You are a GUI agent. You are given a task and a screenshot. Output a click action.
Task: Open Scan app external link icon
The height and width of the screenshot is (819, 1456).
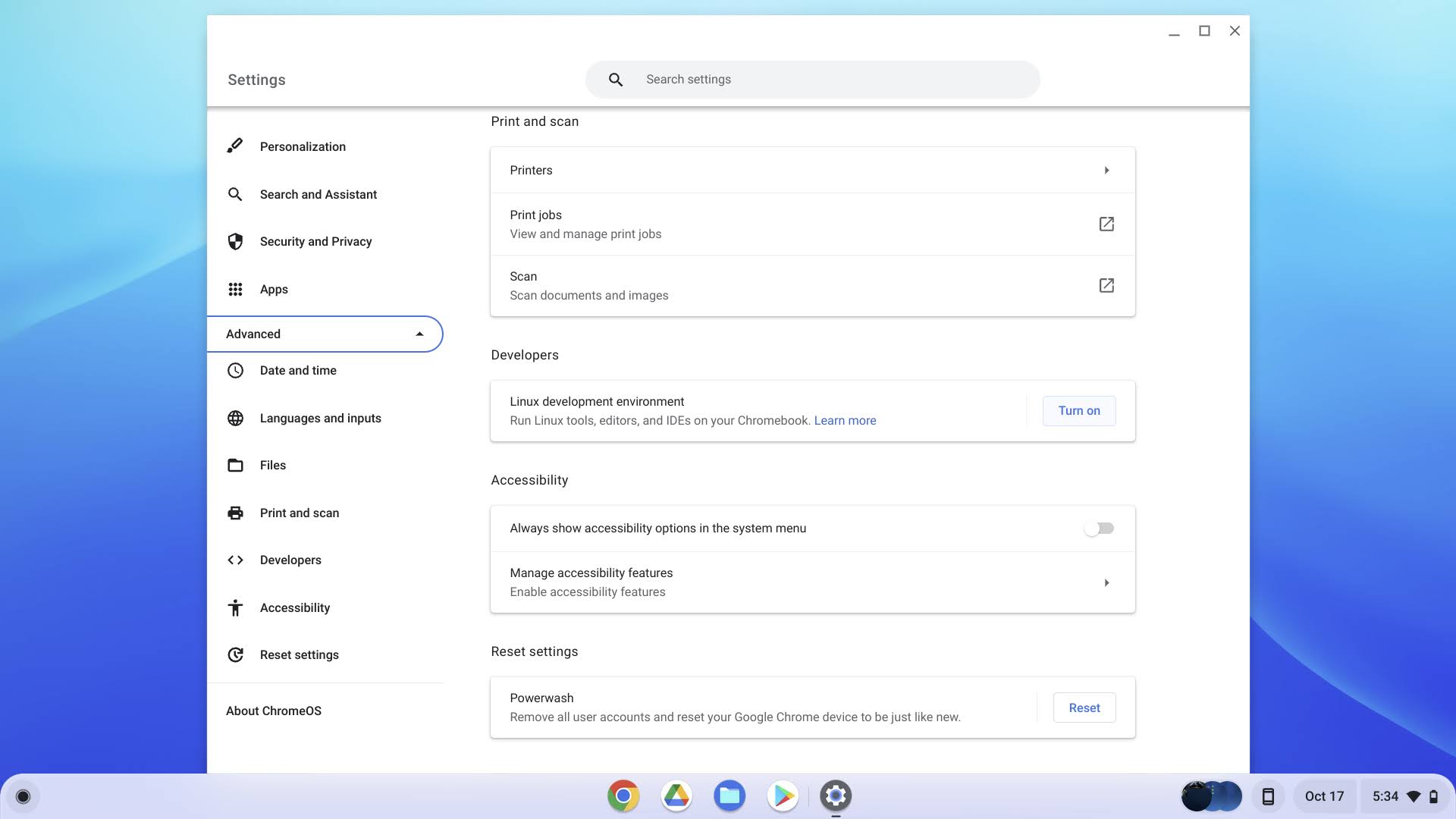pos(1106,285)
